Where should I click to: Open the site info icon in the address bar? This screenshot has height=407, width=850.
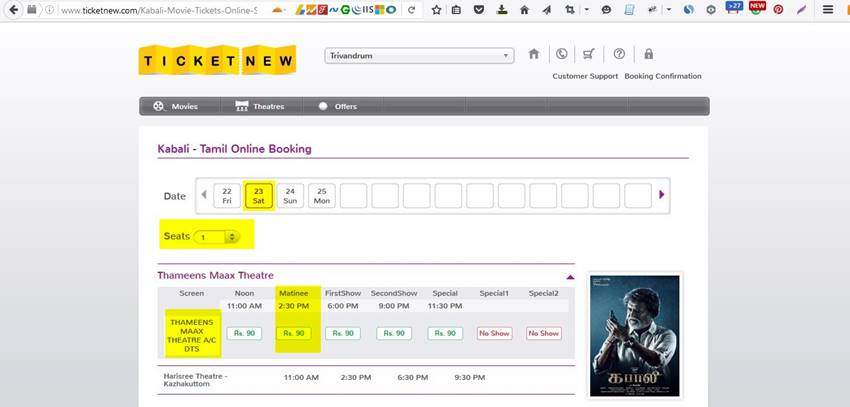[49, 10]
